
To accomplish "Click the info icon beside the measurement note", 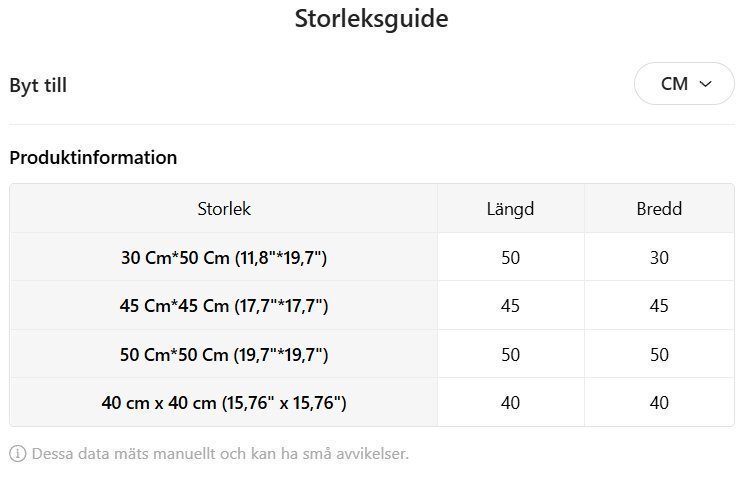I will [17, 453].
